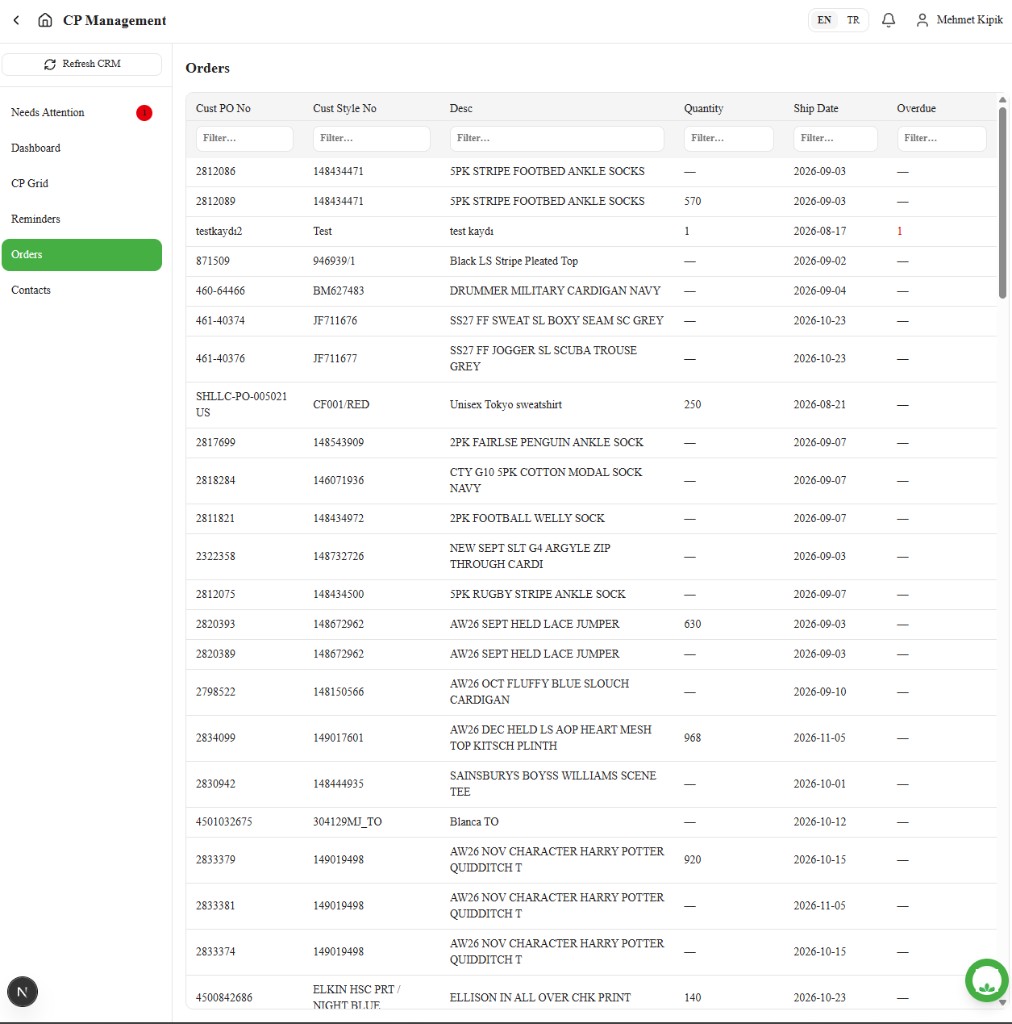This screenshot has width=1012, height=1024.
Task: Click the Mehmet Kipik user name
Action: click(970, 20)
